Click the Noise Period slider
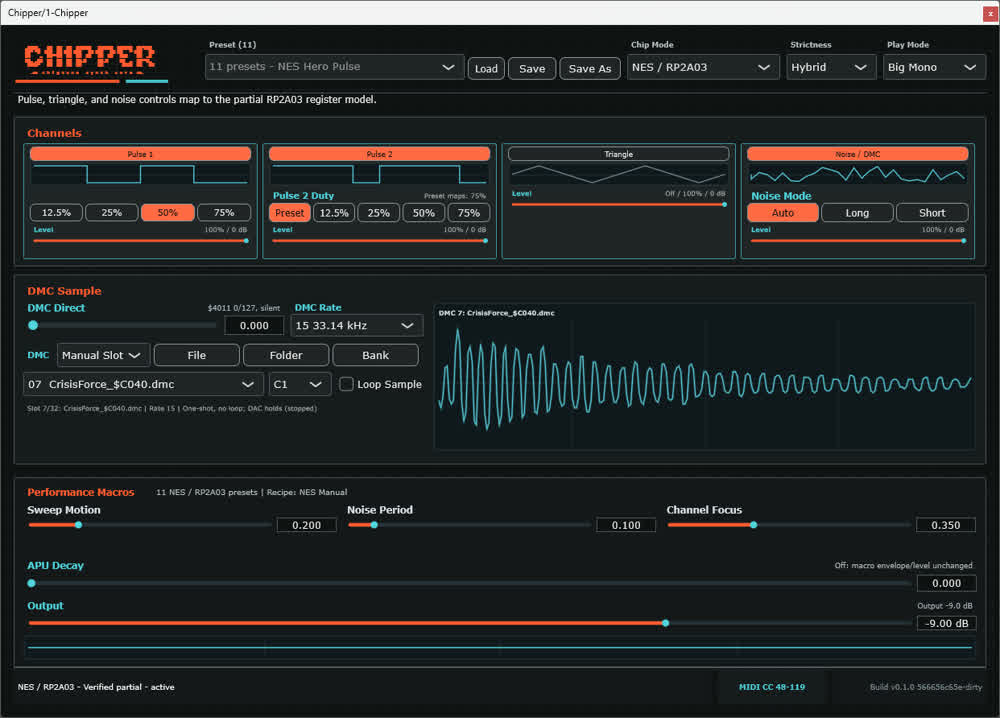1000x718 pixels. tap(469, 525)
